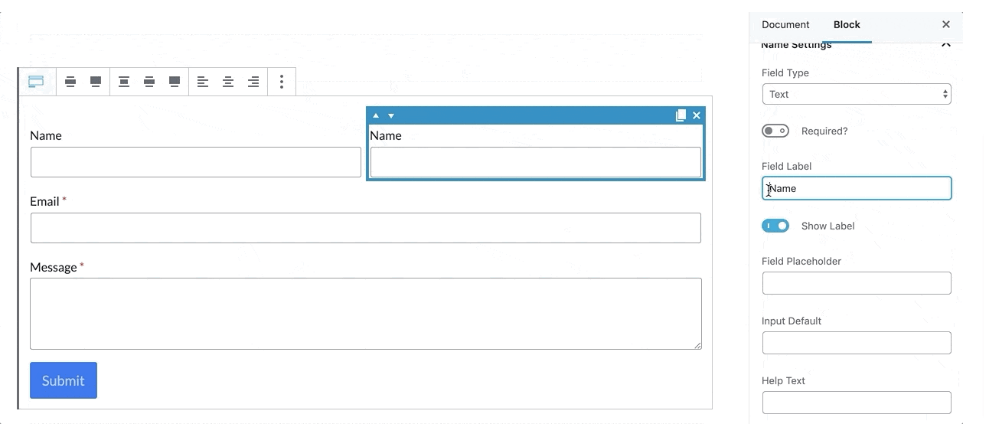Click the blue Submit button

[x=63, y=380]
